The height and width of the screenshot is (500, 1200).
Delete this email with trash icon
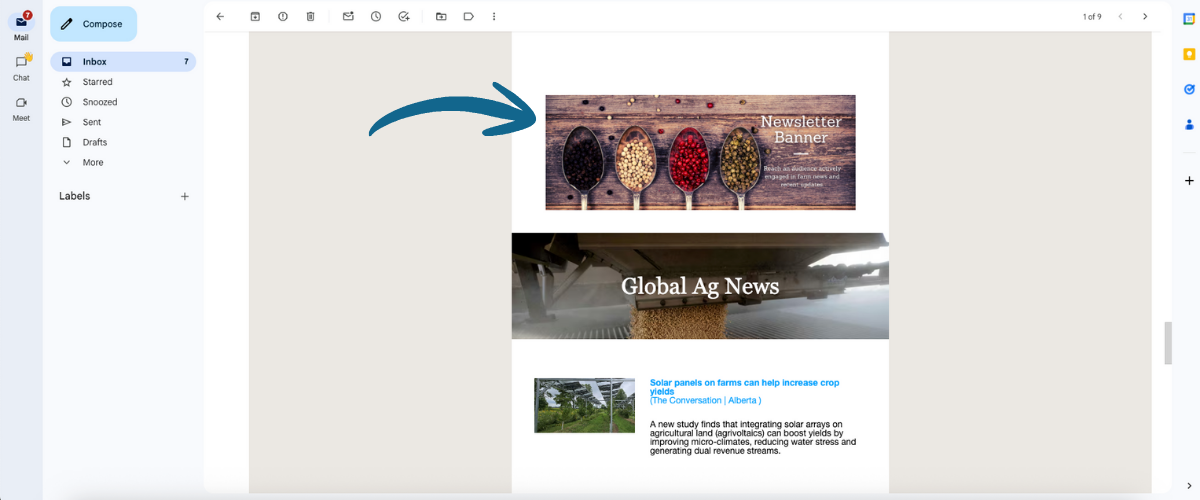pos(310,16)
